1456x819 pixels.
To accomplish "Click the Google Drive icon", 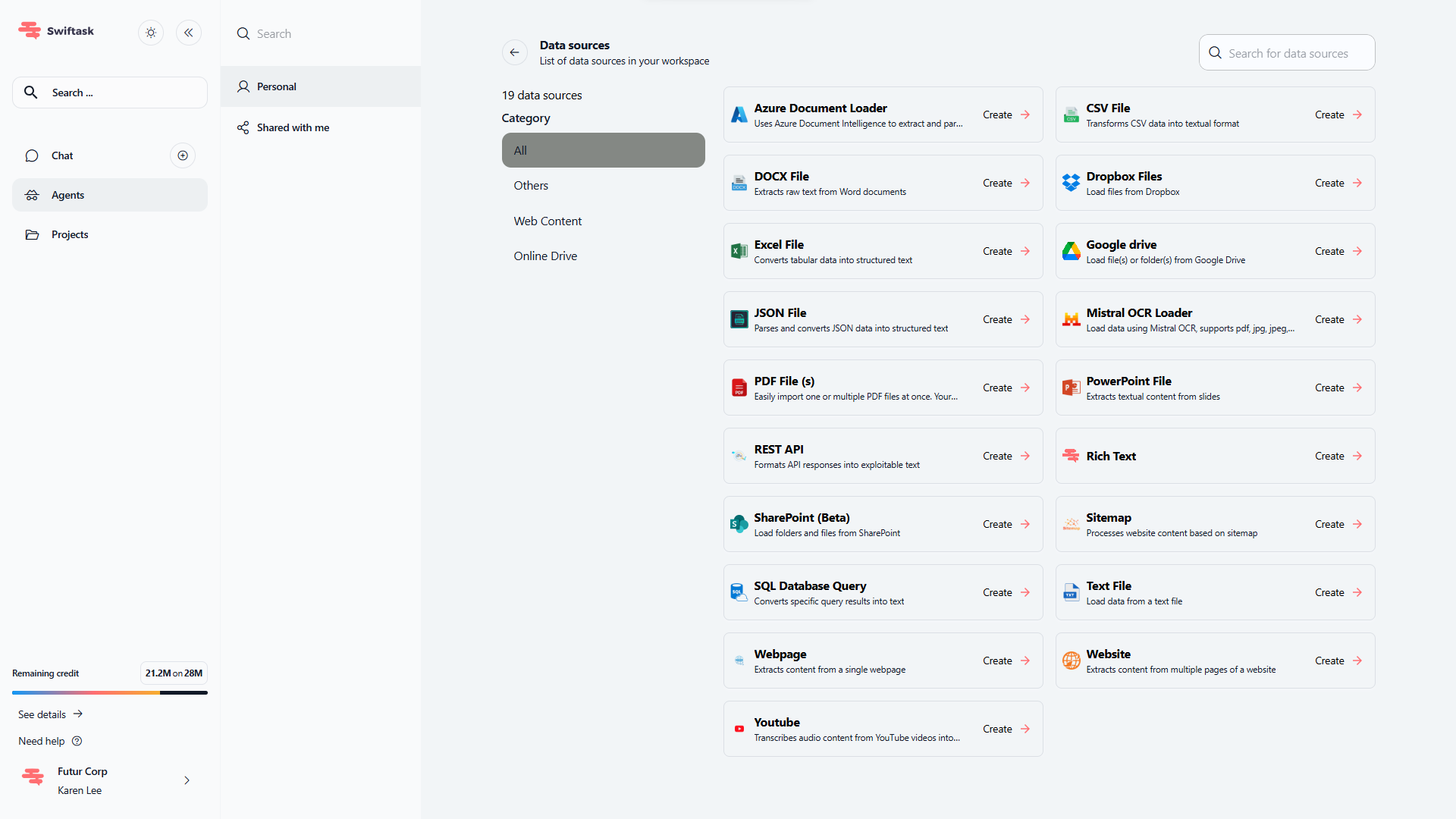I will pos(1071,251).
